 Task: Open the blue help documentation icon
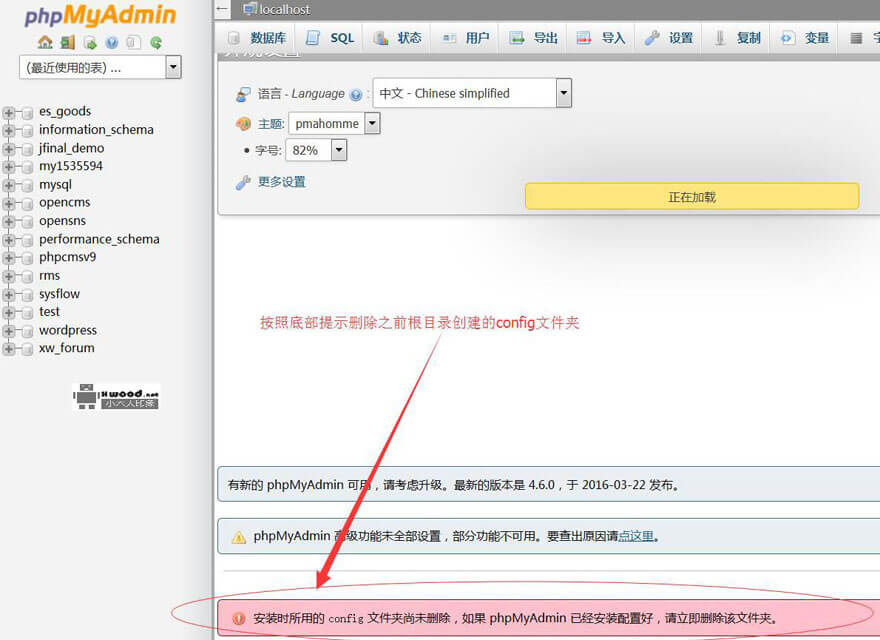[112, 42]
